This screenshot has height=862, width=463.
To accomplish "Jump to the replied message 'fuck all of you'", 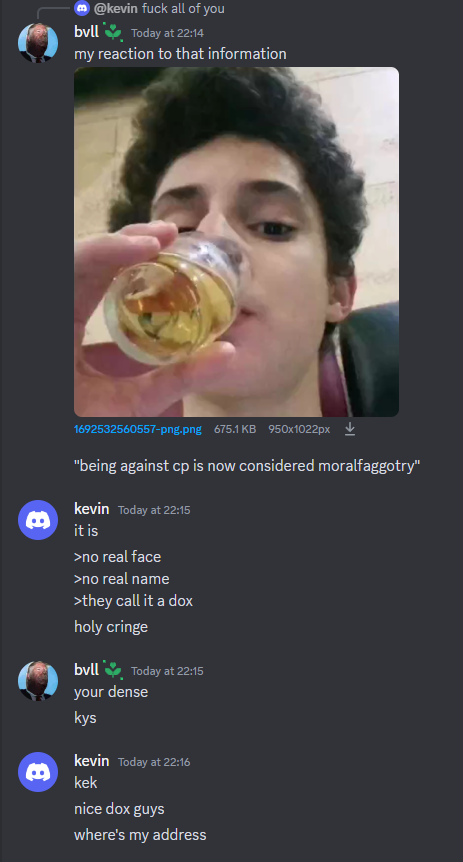I will pos(183,9).
